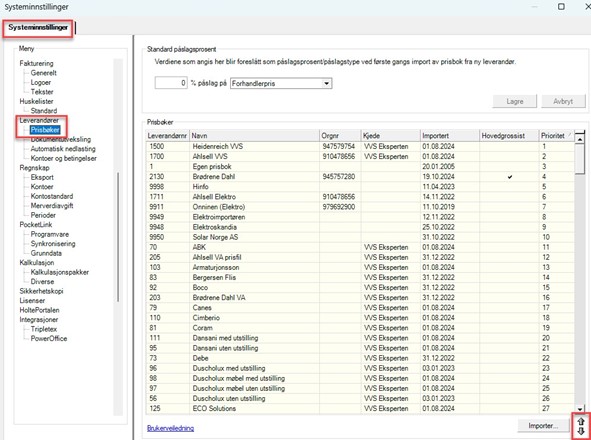
Task: Open the Forhandlerpris påslag dropdown
Action: (326, 83)
